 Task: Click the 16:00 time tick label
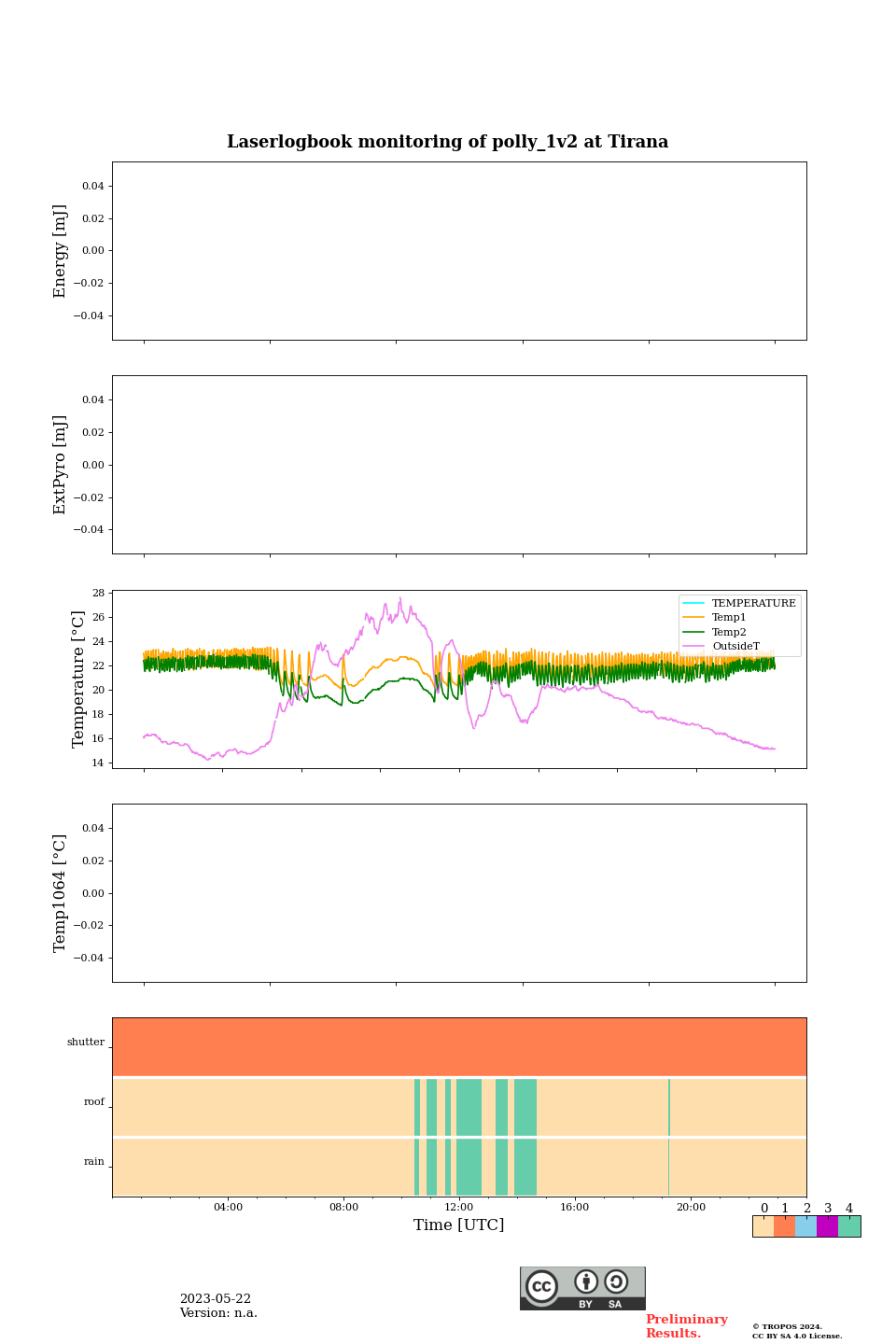click(575, 1208)
